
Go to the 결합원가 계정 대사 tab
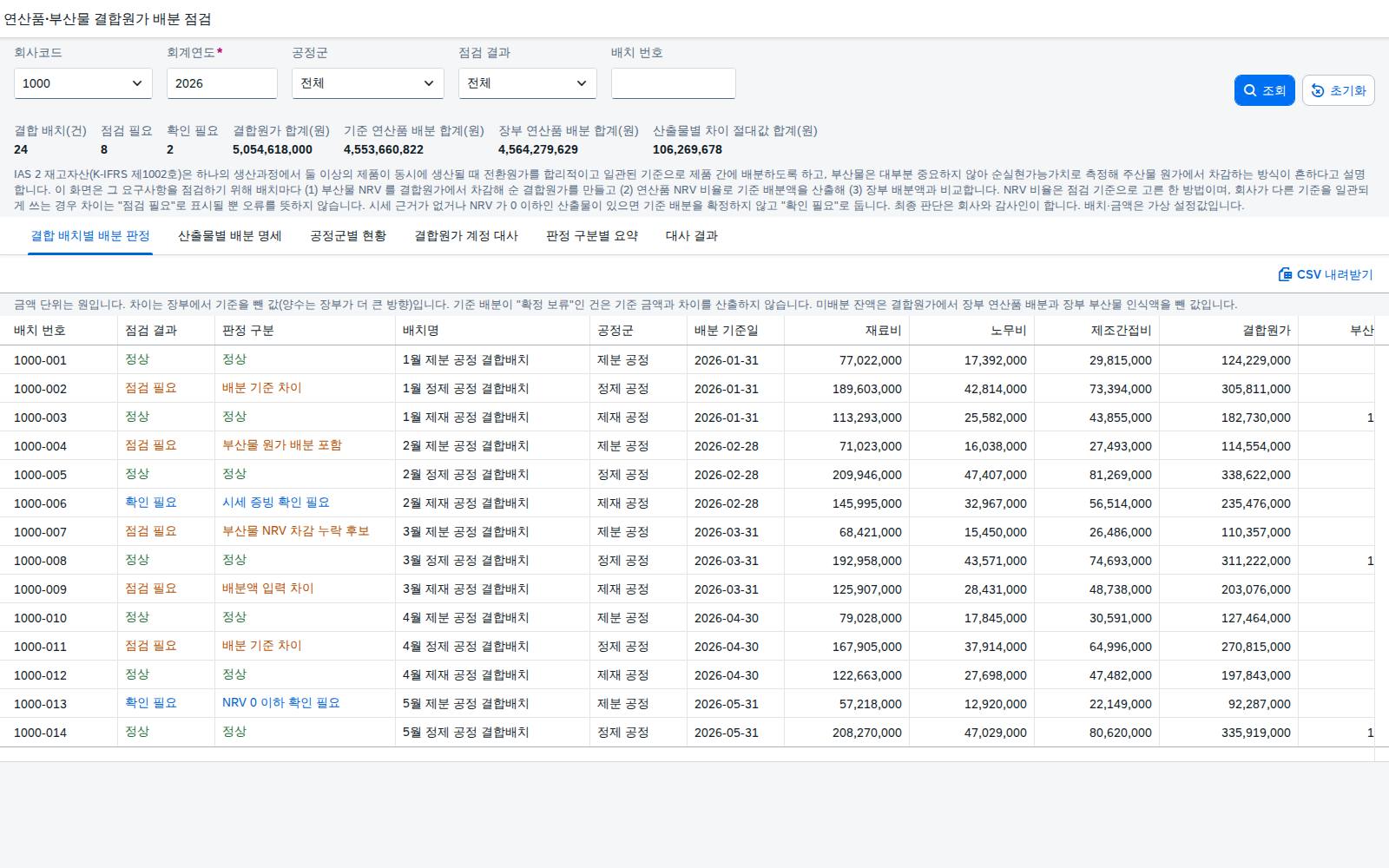click(466, 236)
